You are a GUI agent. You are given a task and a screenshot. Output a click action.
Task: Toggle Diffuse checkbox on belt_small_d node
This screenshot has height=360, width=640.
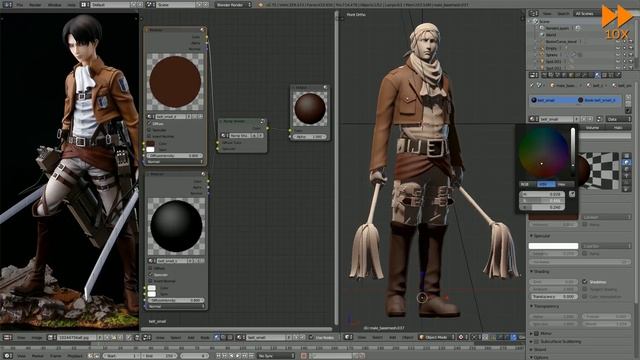(149, 124)
